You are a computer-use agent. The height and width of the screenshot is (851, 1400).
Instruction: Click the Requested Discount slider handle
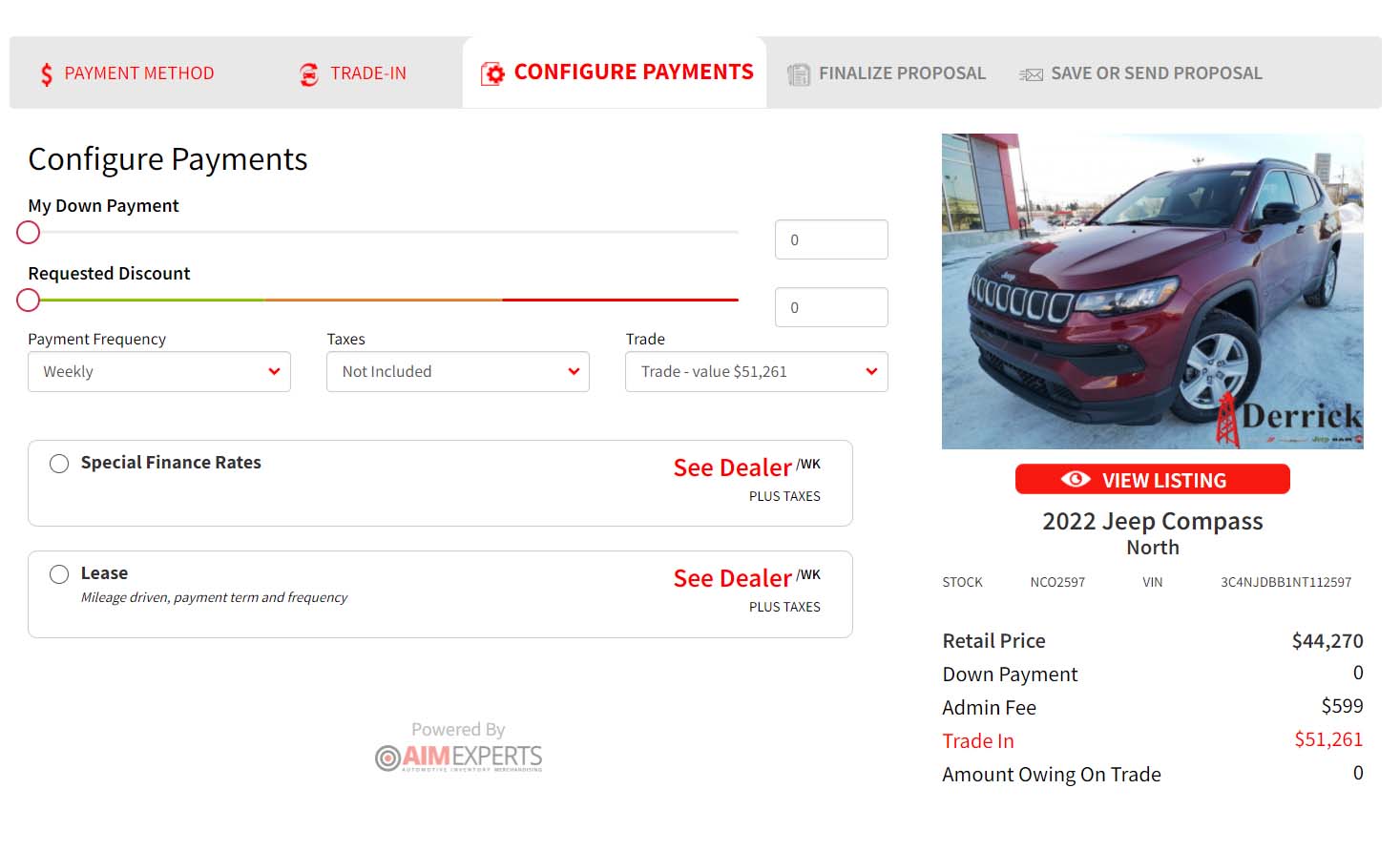[29, 301]
